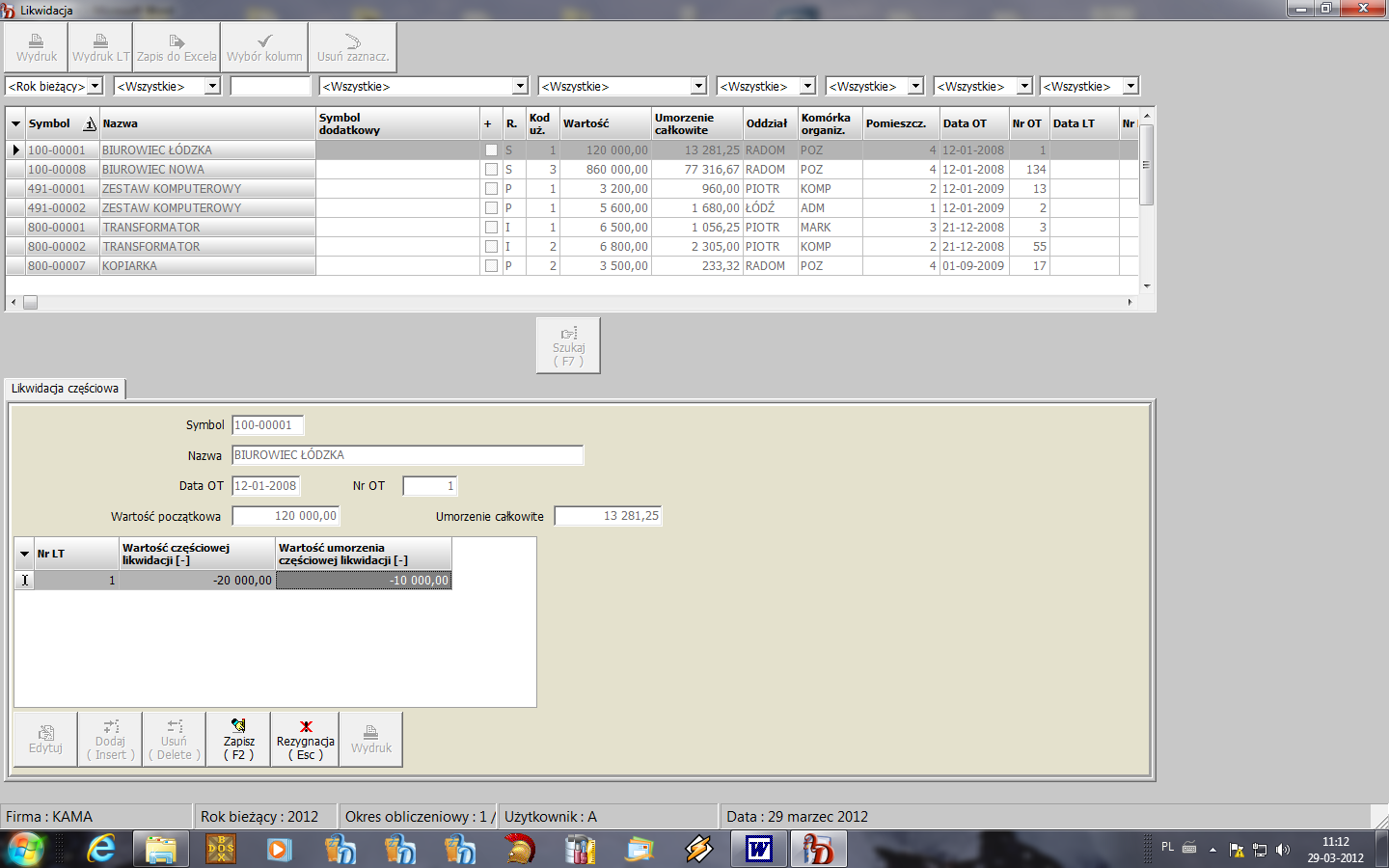
Task: Click the lower Wydruk button
Action: point(371,740)
